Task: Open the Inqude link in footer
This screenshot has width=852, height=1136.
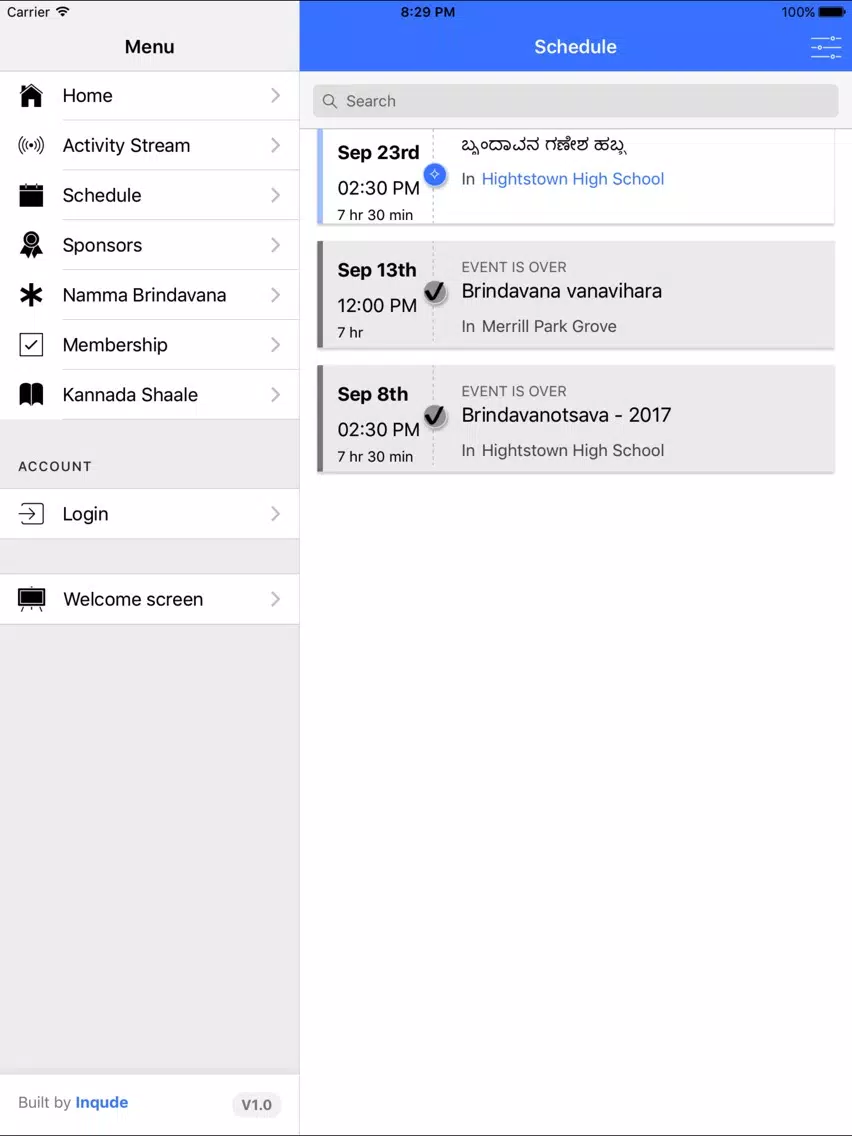Action: pyautogui.click(x=101, y=1103)
